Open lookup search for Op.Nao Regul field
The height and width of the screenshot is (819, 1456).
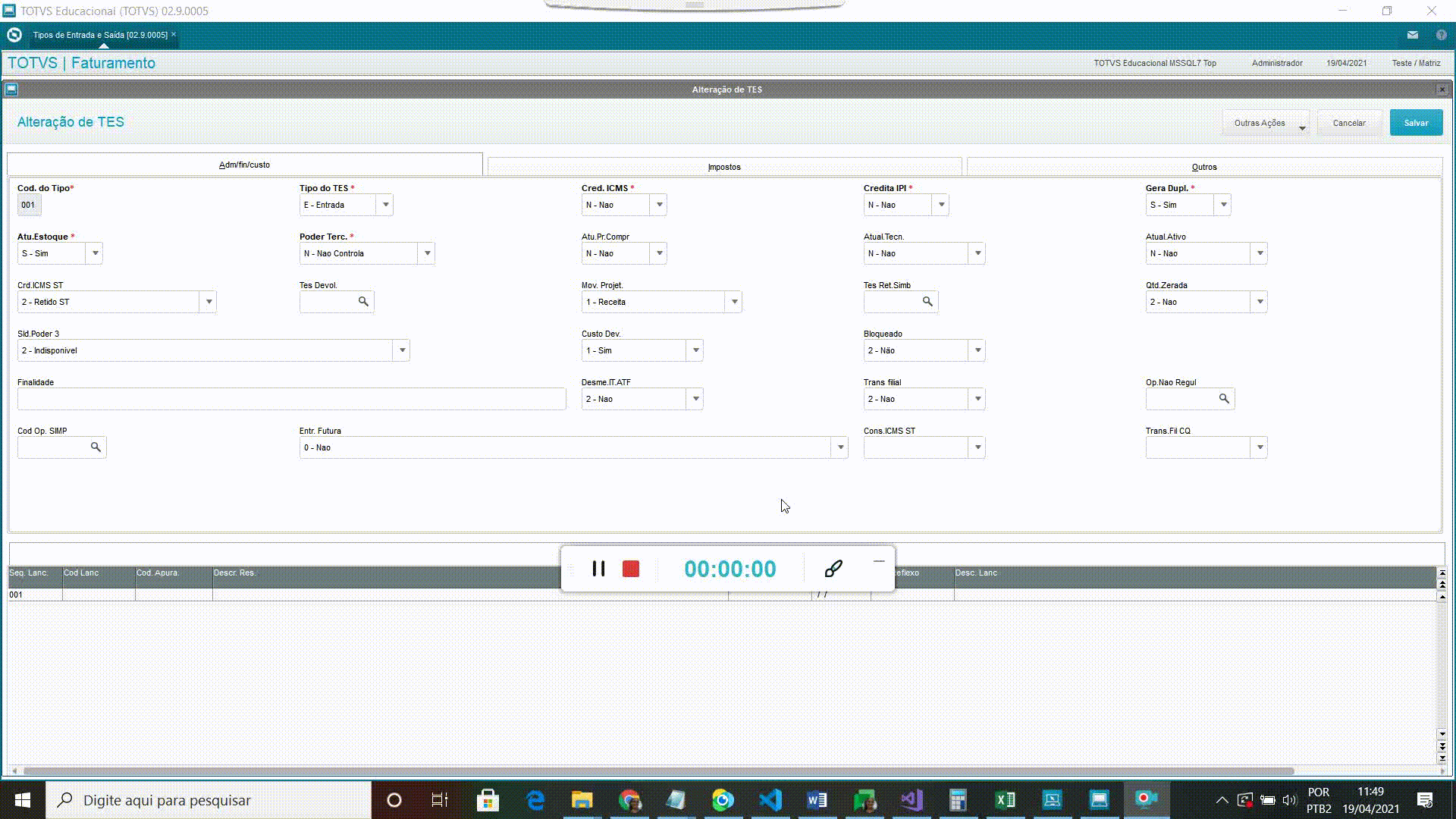pos(1224,399)
